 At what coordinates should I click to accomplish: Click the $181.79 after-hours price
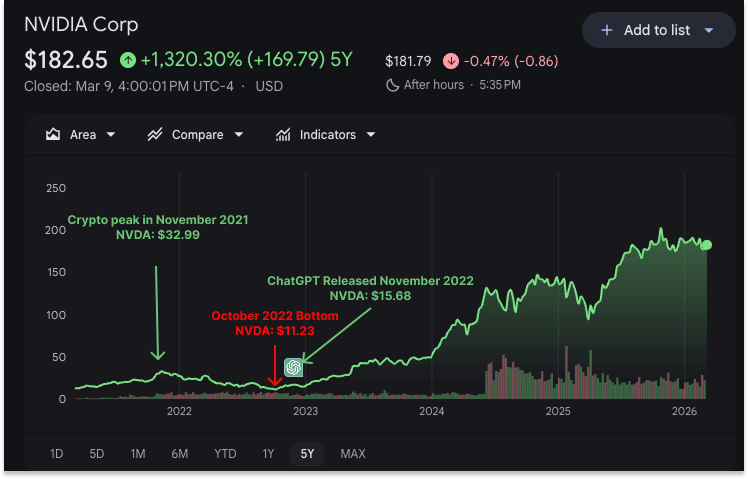(x=408, y=61)
